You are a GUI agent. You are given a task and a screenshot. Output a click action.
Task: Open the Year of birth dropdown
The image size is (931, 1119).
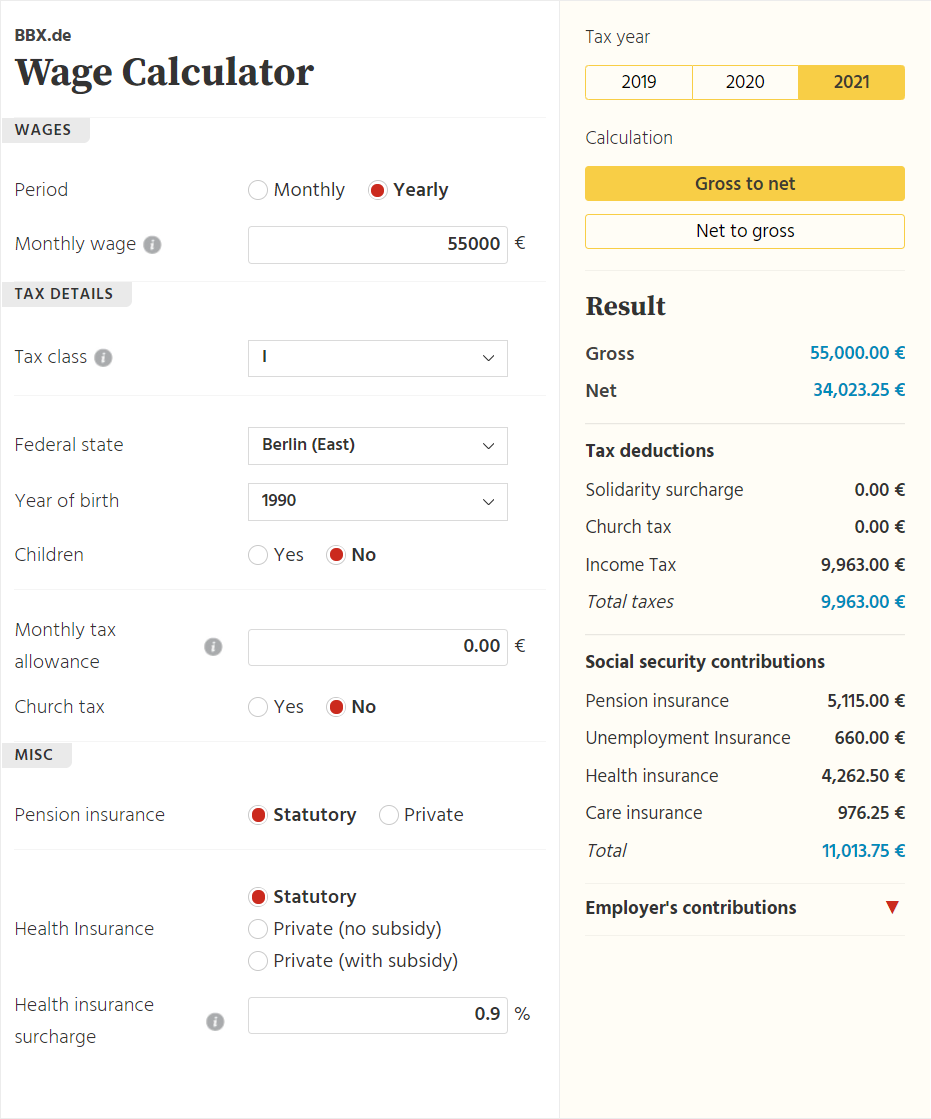pos(377,502)
